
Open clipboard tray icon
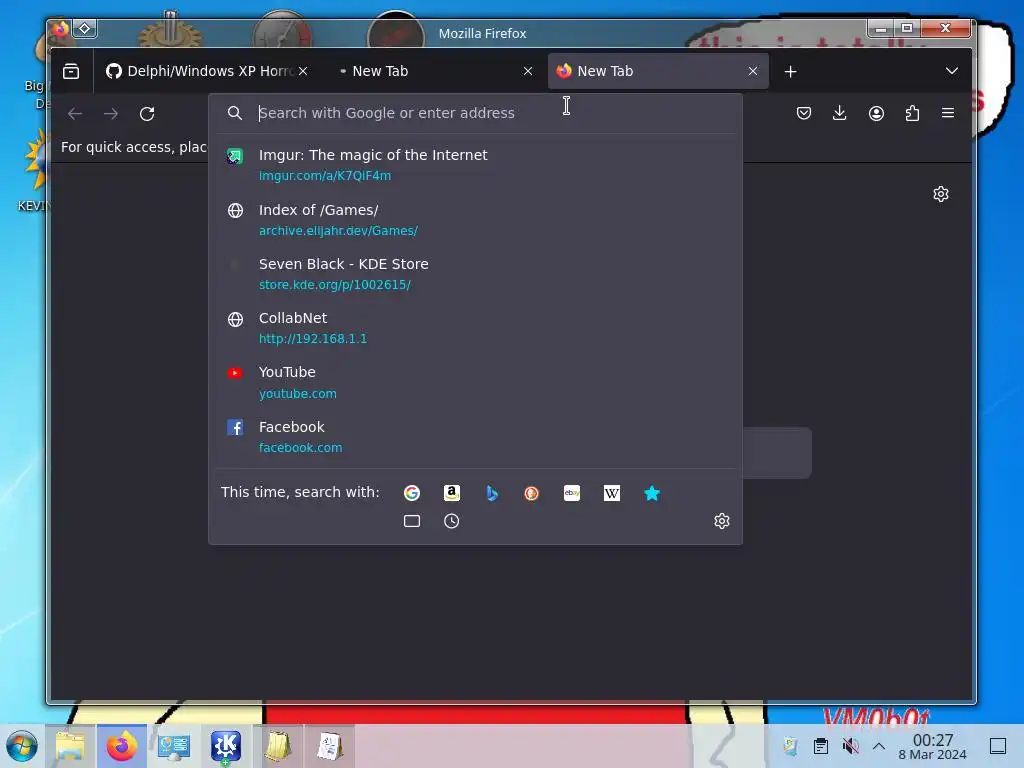point(820,746)
